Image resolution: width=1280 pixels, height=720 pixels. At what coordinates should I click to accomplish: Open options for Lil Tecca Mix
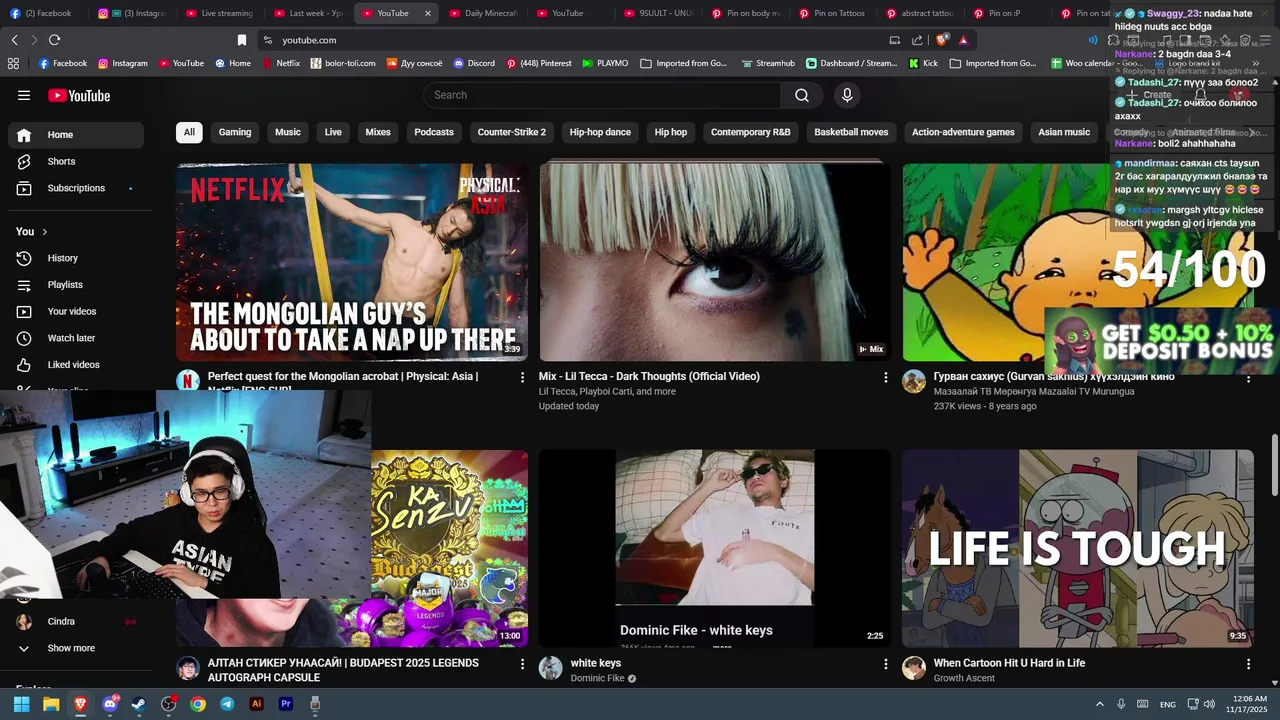click(885, 377)
